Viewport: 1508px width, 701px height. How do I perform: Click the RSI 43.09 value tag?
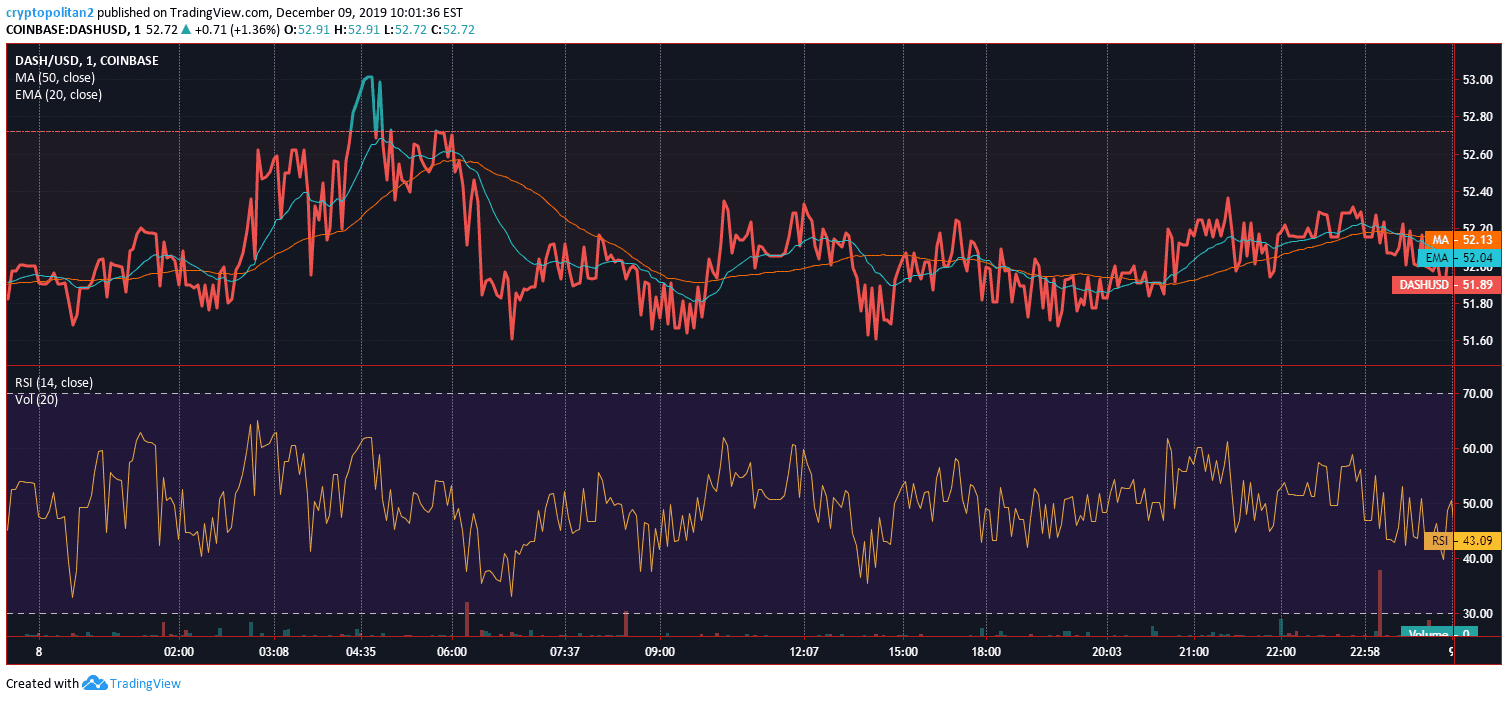[x=1463, y=541]
